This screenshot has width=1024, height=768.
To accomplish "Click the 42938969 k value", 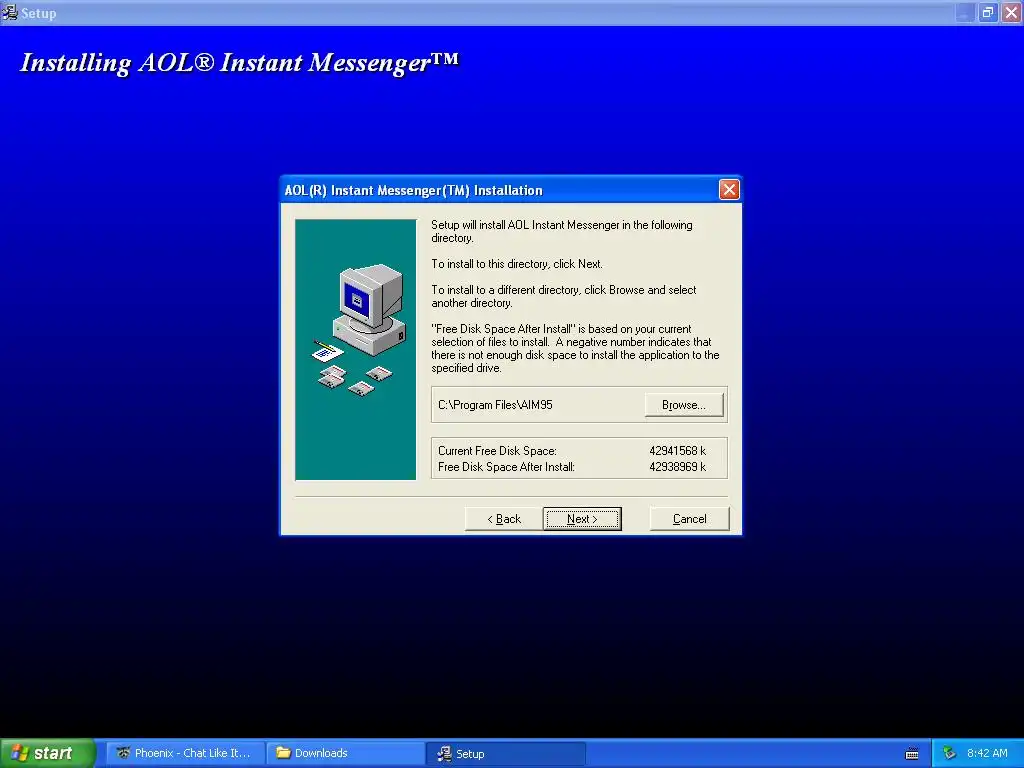I will point(677,467).
